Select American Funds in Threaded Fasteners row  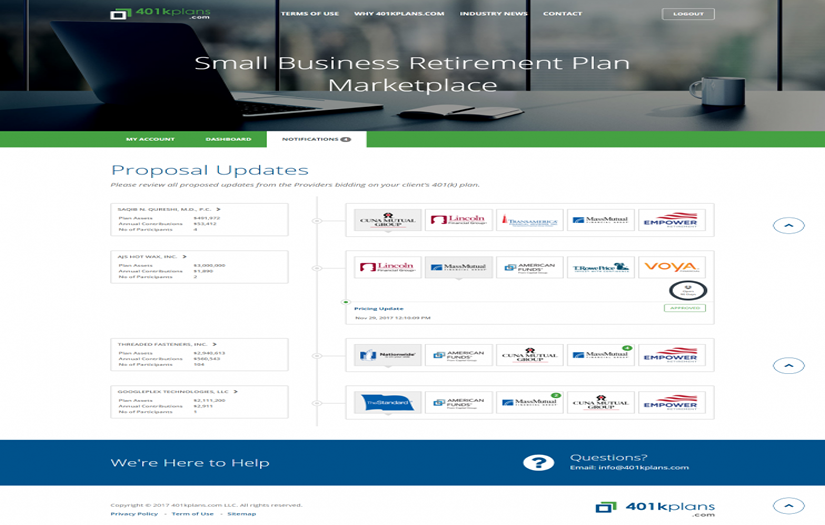coord(458,355)
